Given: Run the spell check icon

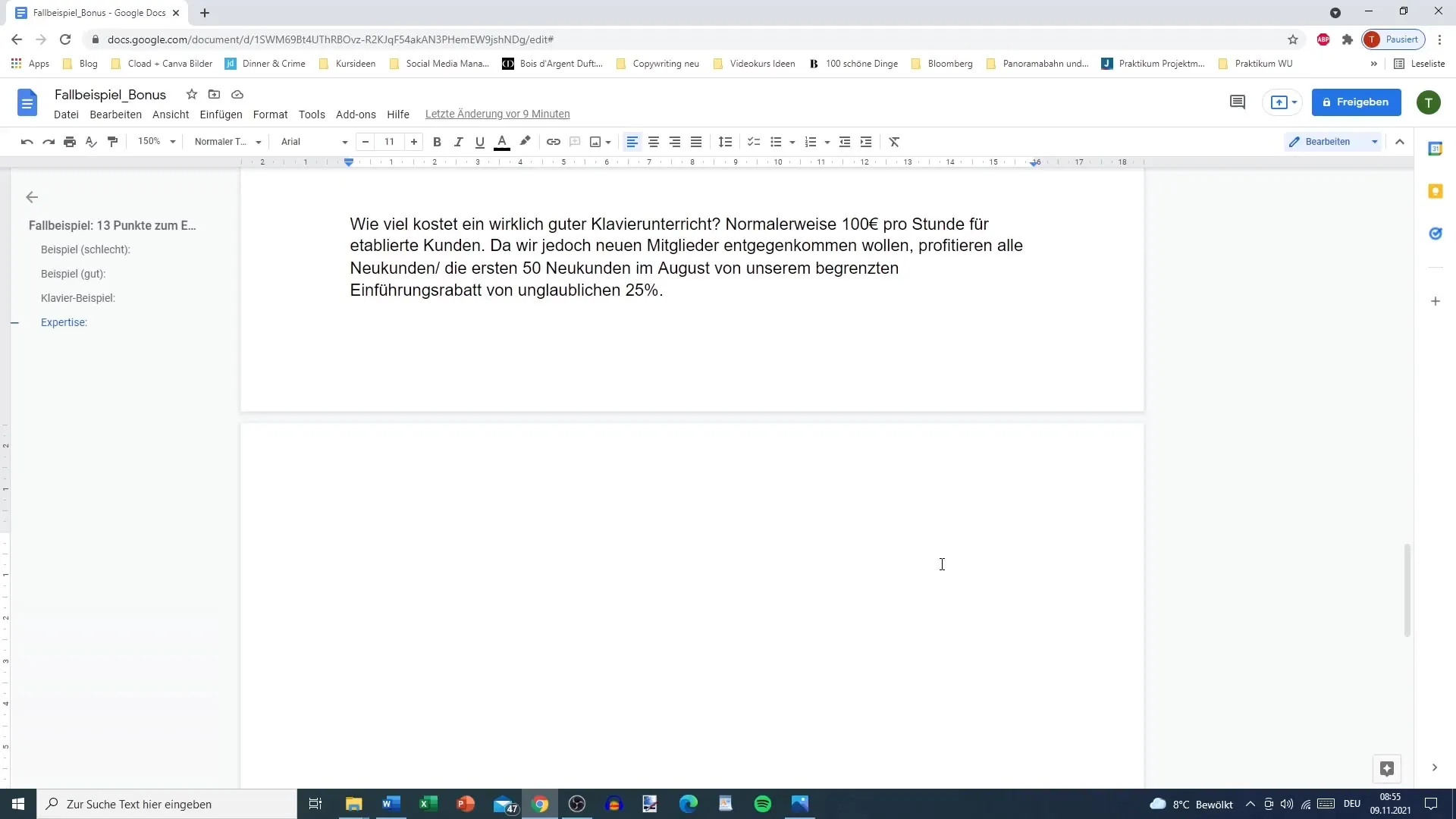Looking at the screenshot, I should 91,142.
